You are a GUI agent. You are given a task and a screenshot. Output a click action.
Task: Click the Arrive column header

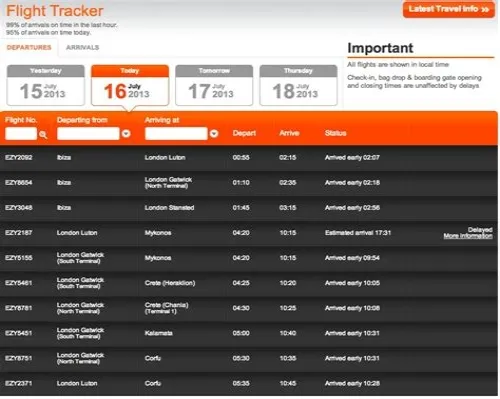[x=289, y=133]
